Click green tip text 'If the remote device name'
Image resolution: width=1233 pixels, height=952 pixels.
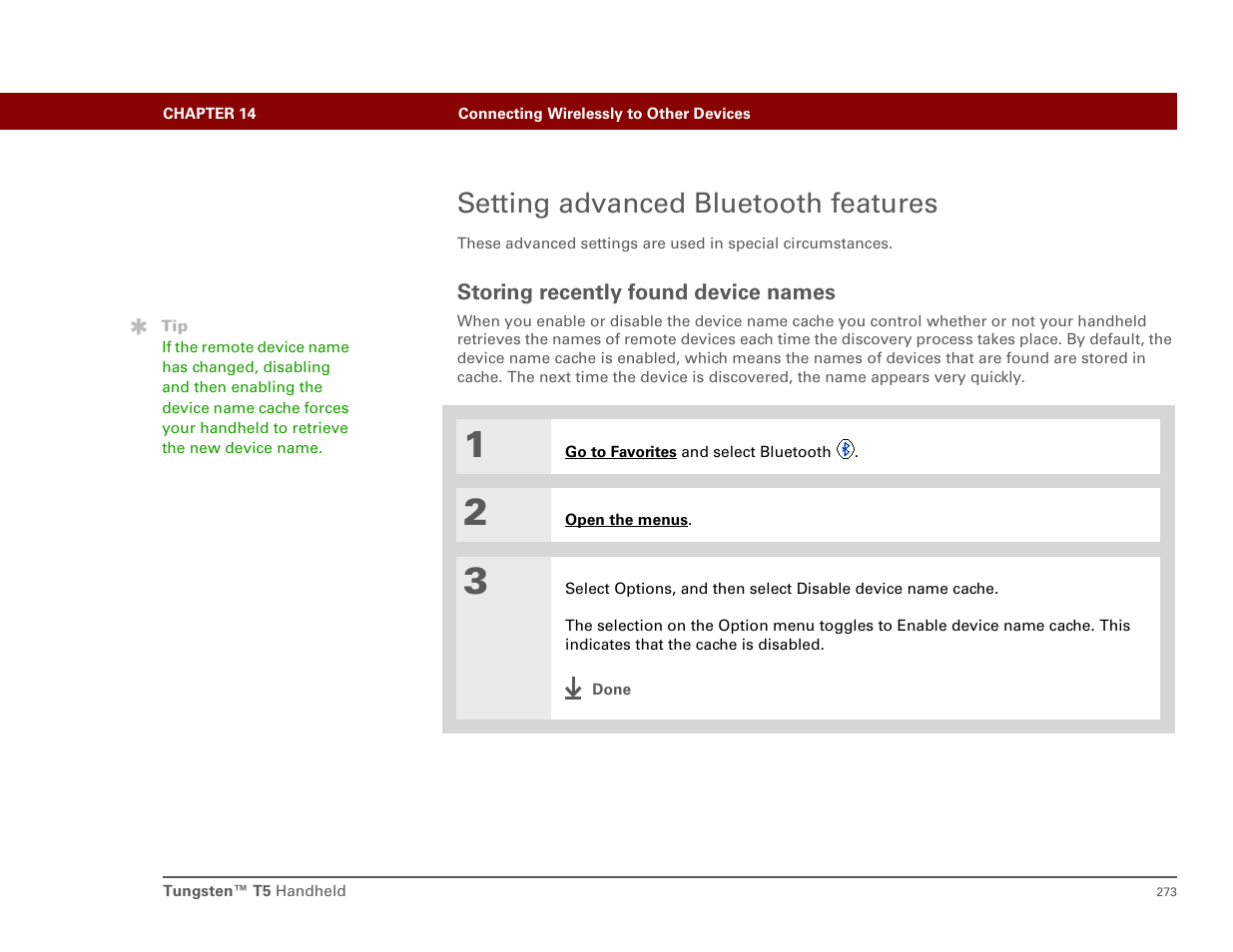pyautogui.click(x=256, y=397)
